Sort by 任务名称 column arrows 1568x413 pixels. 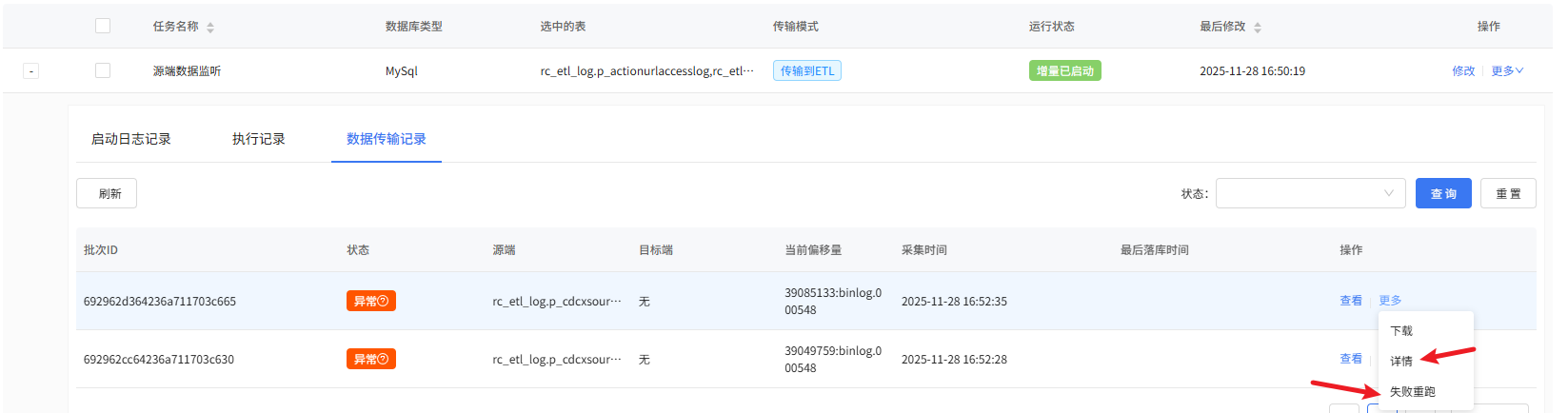point(210,28)
